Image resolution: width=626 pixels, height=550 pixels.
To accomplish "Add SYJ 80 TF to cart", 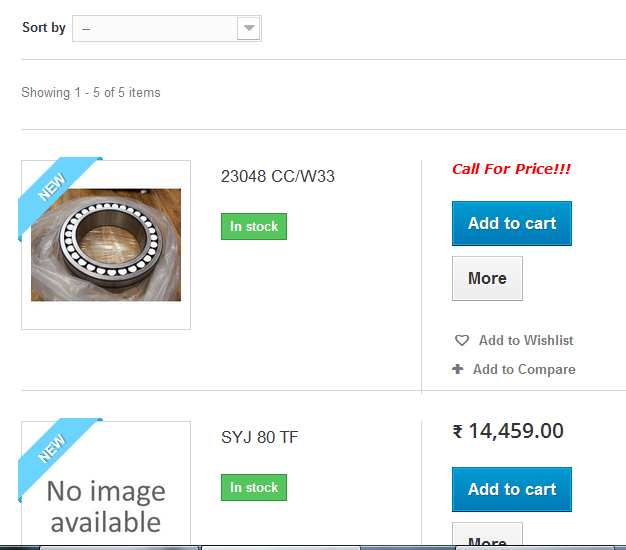I will click(512, 489).
